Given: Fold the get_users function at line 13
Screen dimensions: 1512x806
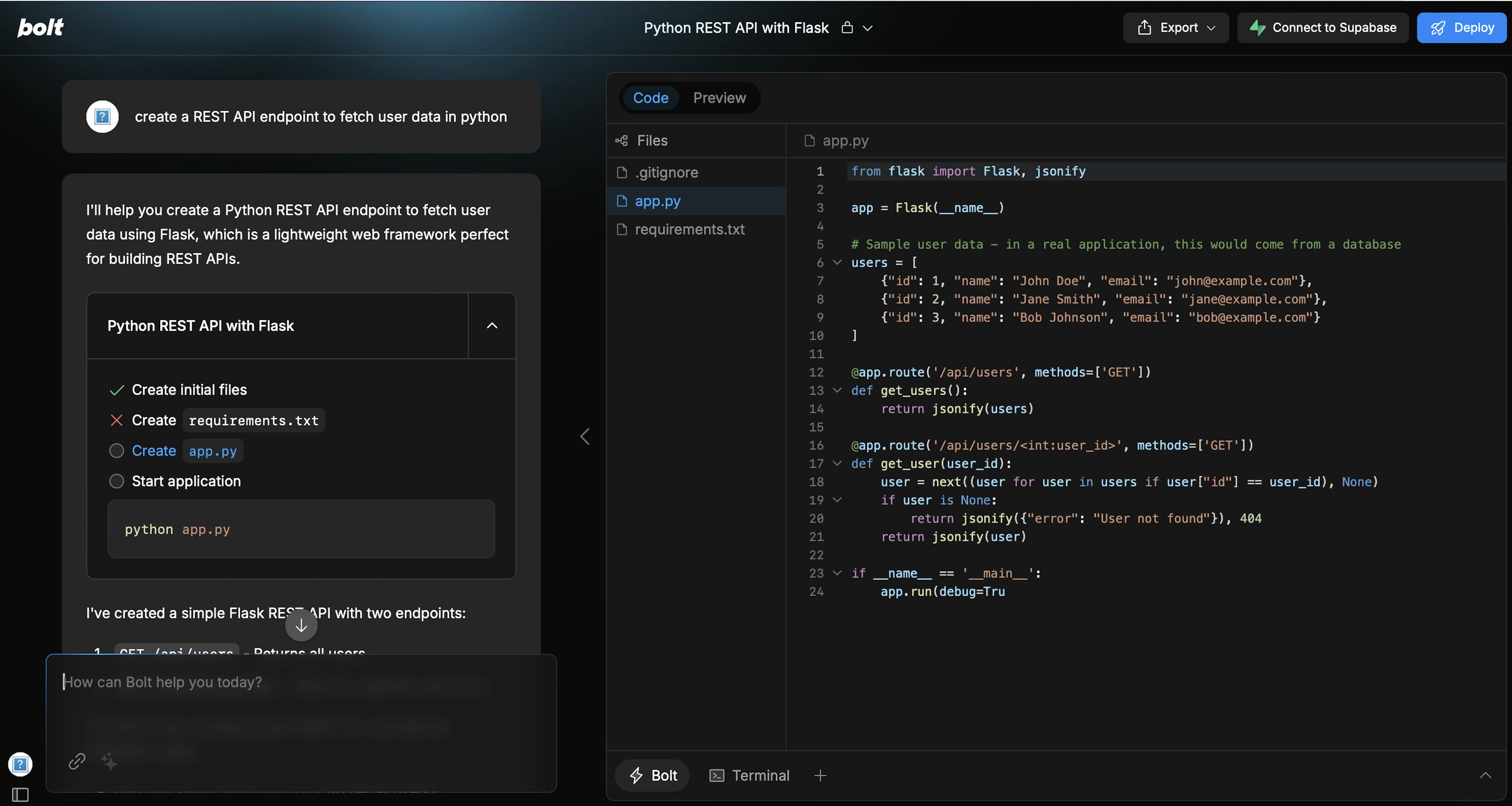Looking at the screenshot, I should pos(837,390).
